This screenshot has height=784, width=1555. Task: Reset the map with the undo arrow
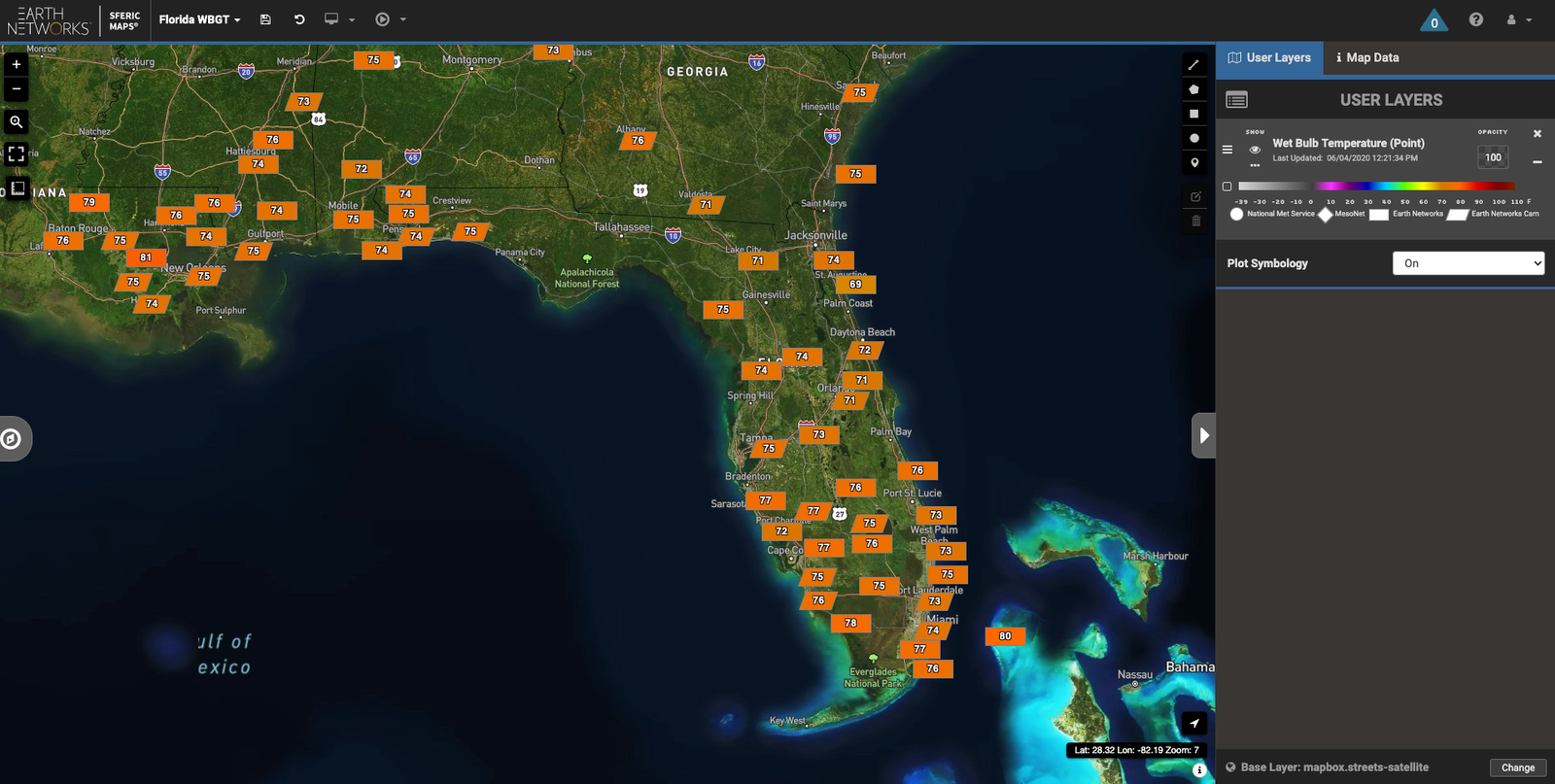pyautogui.click(x=299, y=19)
